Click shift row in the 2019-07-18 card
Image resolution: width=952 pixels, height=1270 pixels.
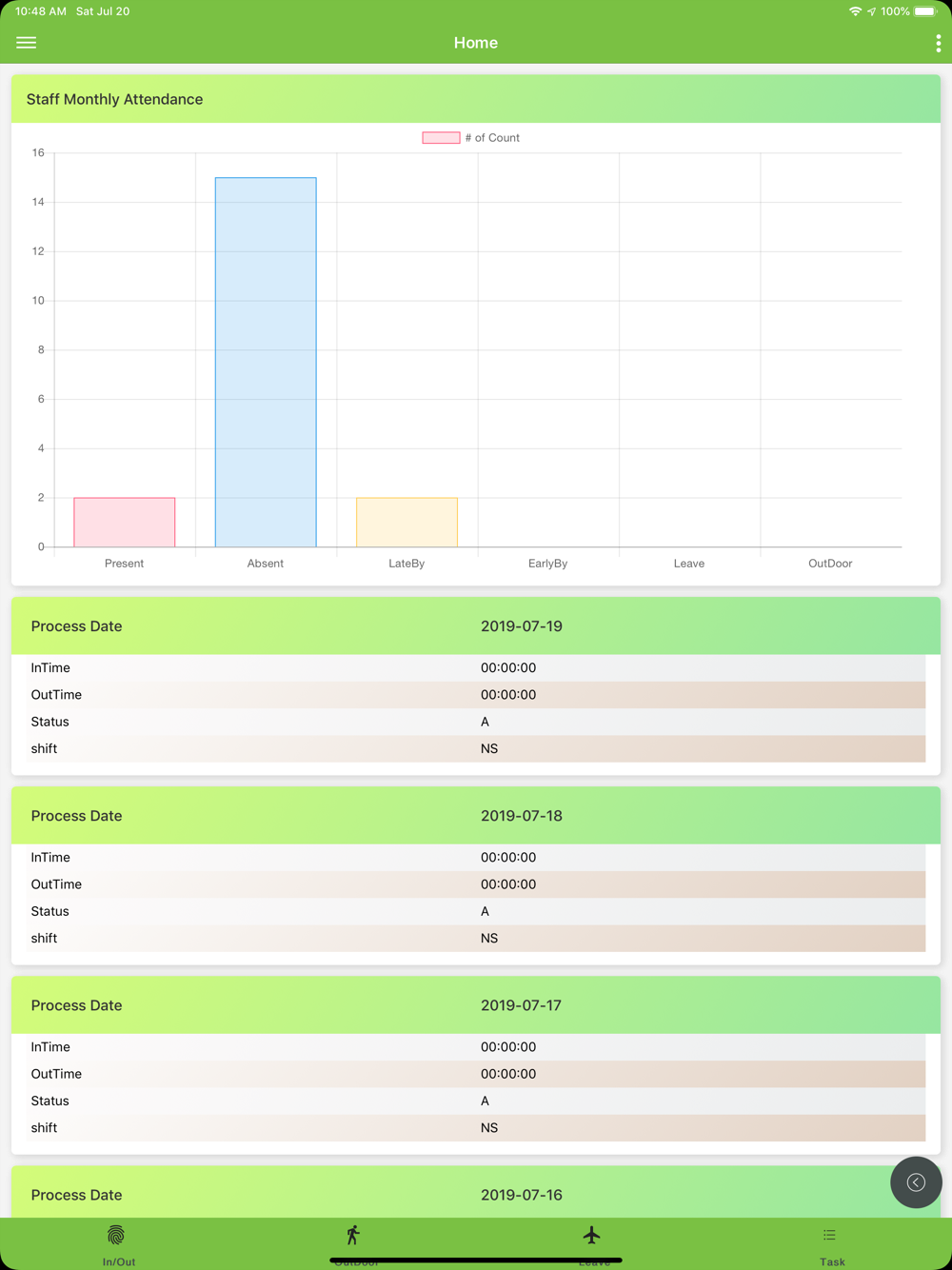point(476,938)
